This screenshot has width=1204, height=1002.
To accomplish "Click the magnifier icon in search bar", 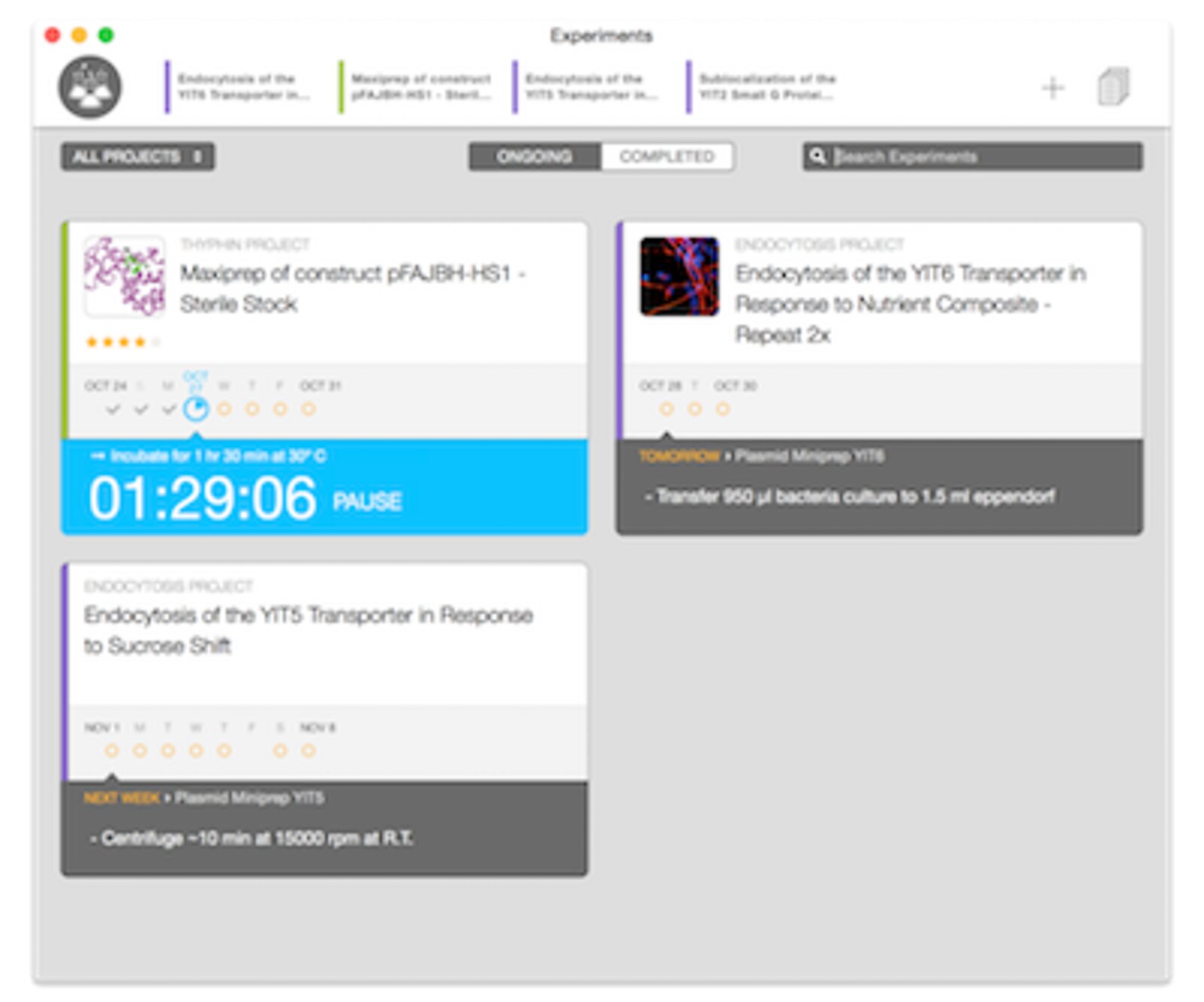I will point(817,156).
